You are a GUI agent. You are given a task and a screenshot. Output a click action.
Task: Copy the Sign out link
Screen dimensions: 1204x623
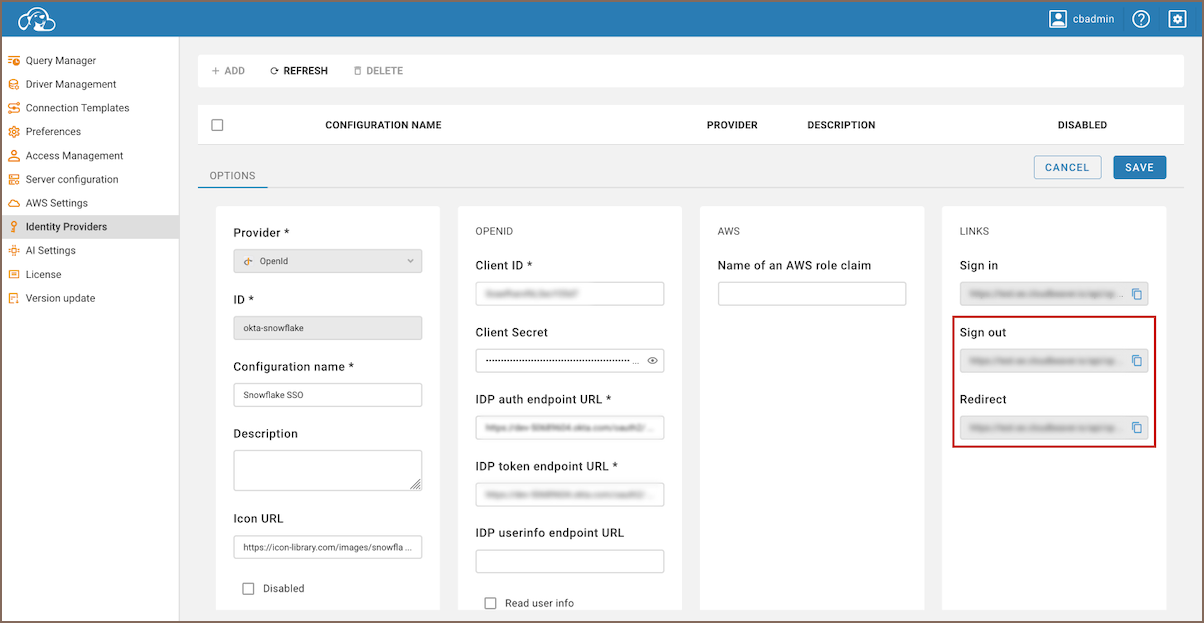(1136, 361)
